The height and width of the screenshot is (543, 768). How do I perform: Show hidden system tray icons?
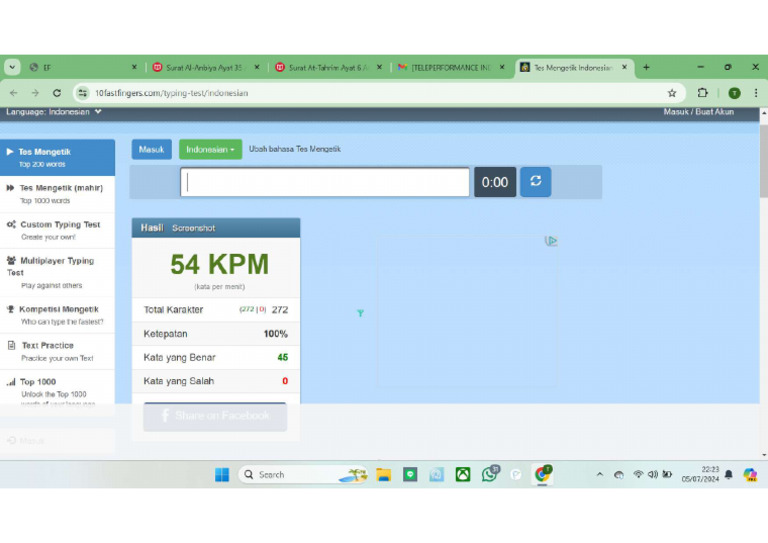pyautogui.click(x=600, y=474)
